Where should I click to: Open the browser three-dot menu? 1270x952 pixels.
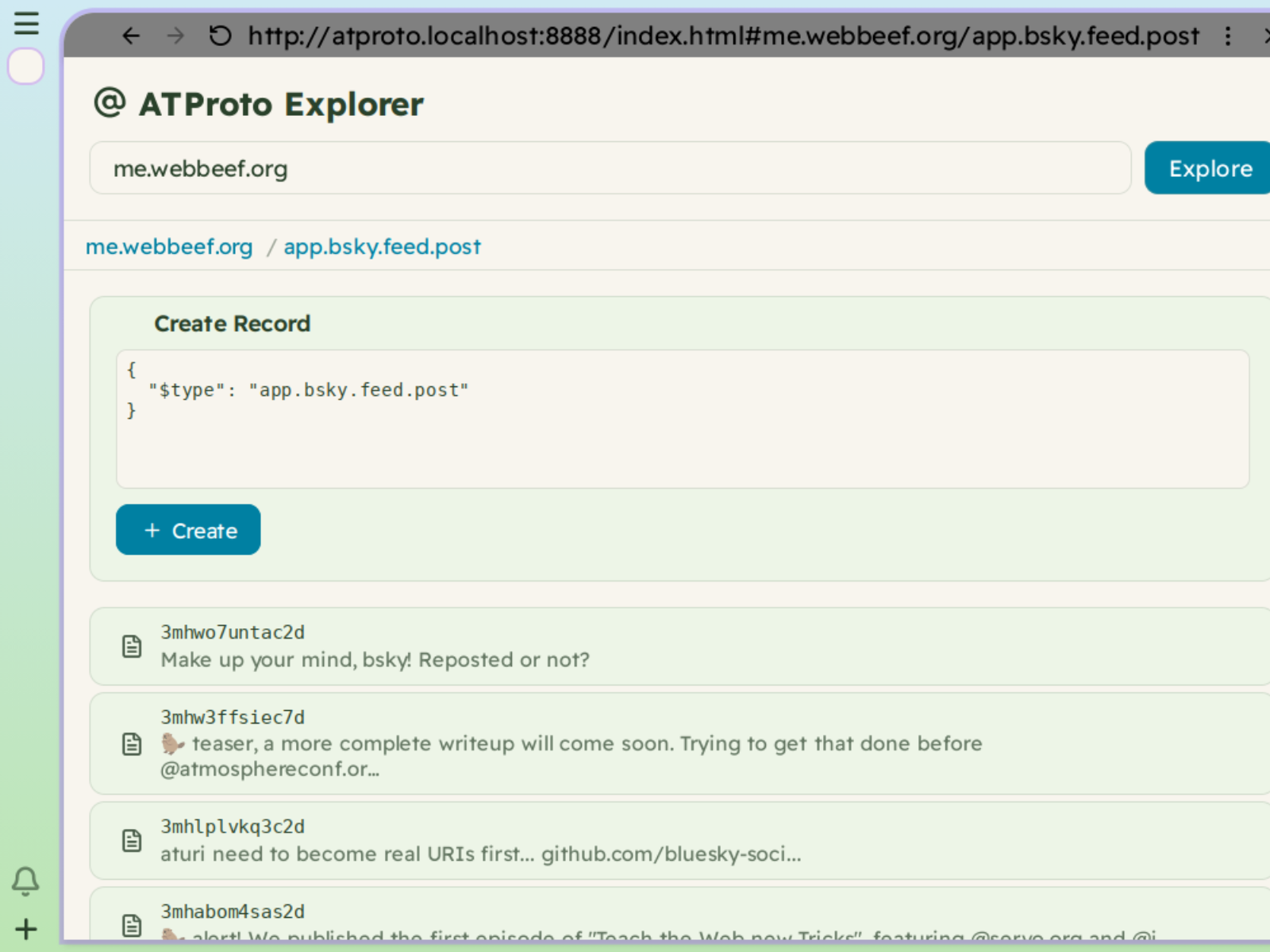pyautogui.click(x=1227, y=36)
